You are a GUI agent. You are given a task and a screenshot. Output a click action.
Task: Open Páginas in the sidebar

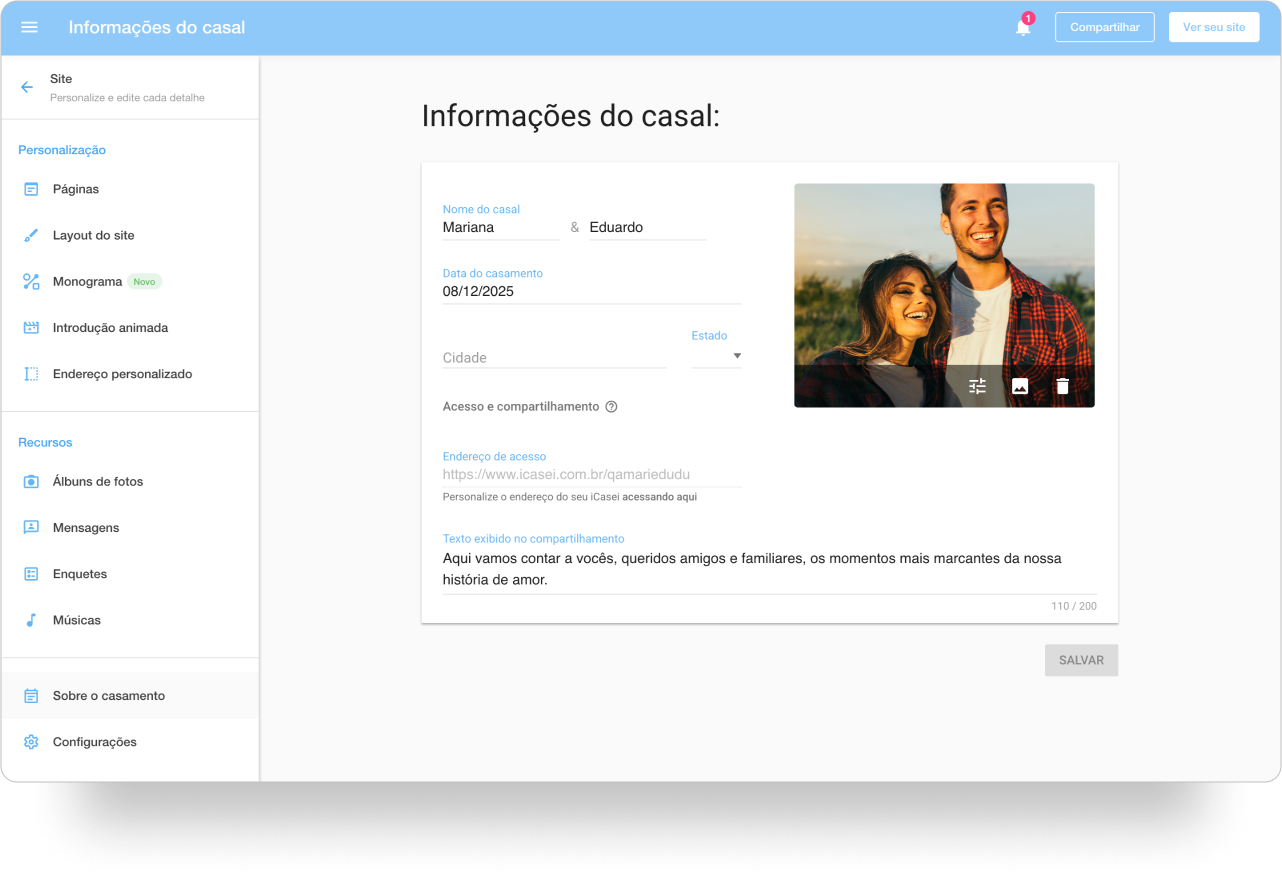[130, 189]
